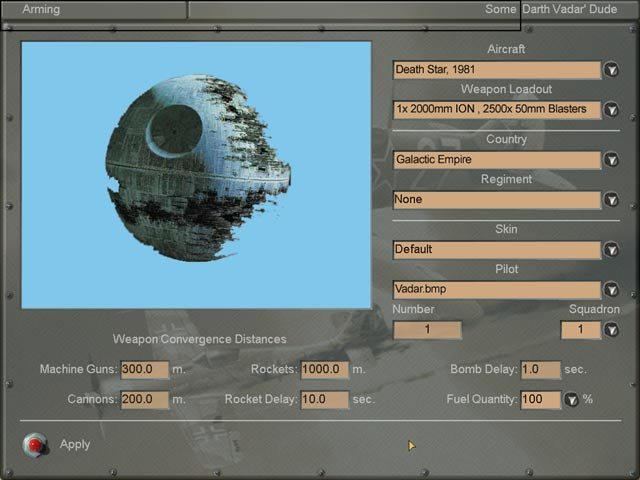Click the Regiment field showing None
Screen dimensions: 640x480
[497, 200]
